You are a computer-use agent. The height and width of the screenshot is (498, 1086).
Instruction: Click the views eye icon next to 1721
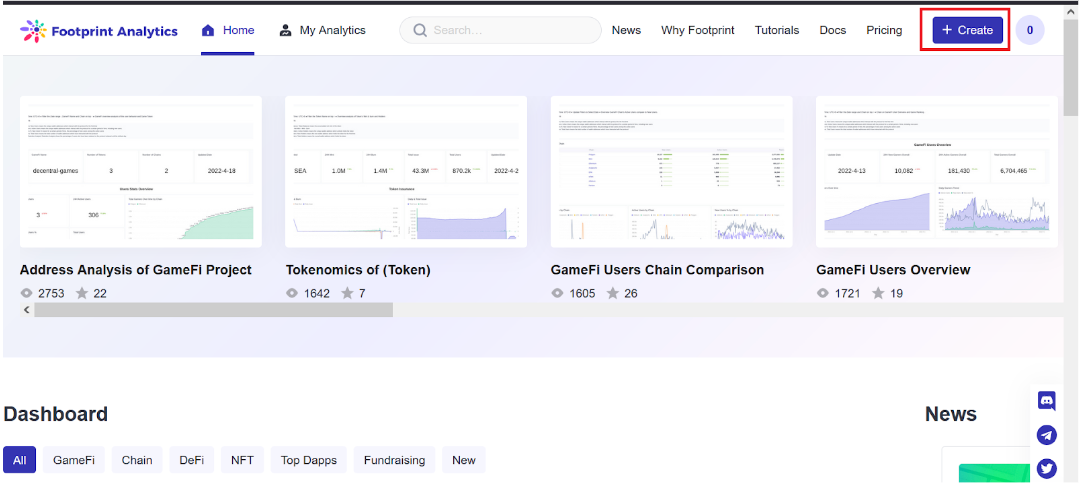823,294
